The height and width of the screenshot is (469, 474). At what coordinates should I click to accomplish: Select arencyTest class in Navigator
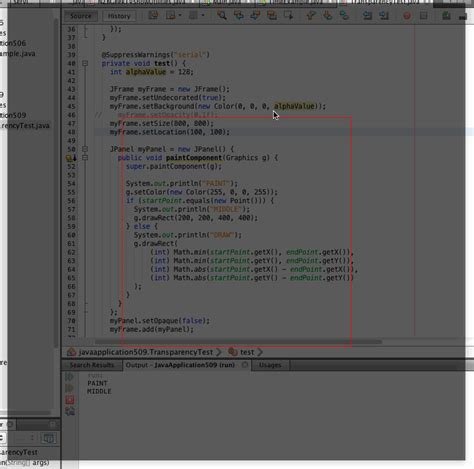coord(19,452)
